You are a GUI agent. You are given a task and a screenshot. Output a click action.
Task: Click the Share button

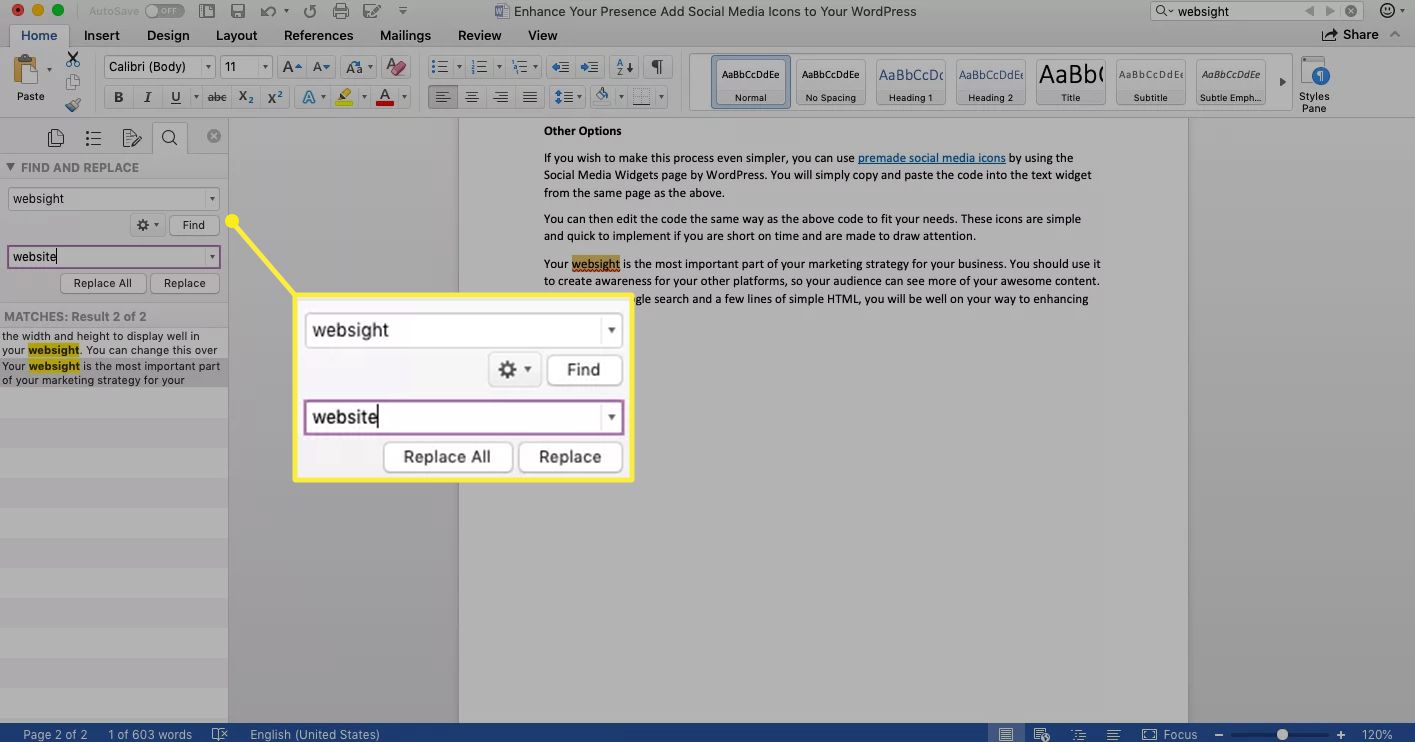[x=1349, y=35]
